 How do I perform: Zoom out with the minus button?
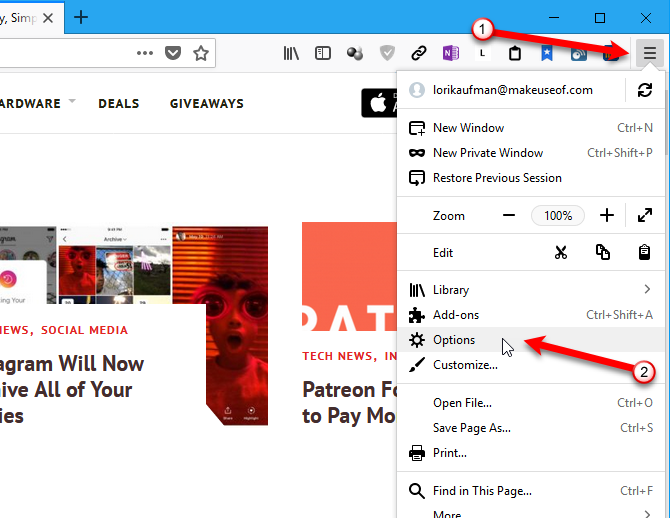tap(509, 215)
